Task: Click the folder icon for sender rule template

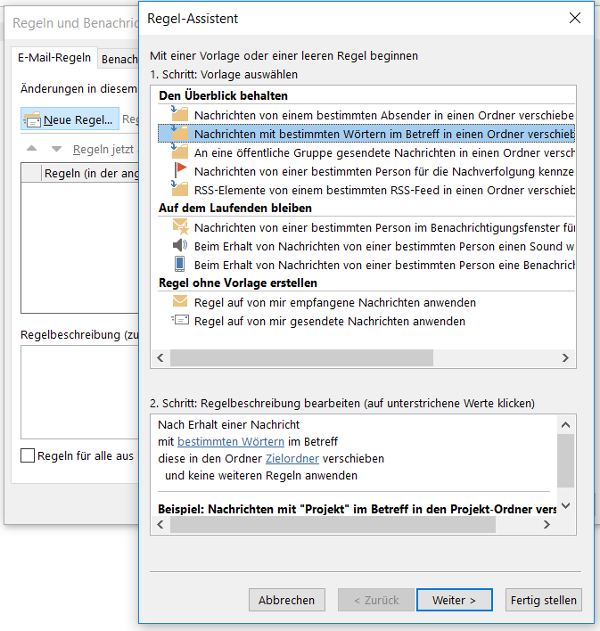Action: (179, 115)
